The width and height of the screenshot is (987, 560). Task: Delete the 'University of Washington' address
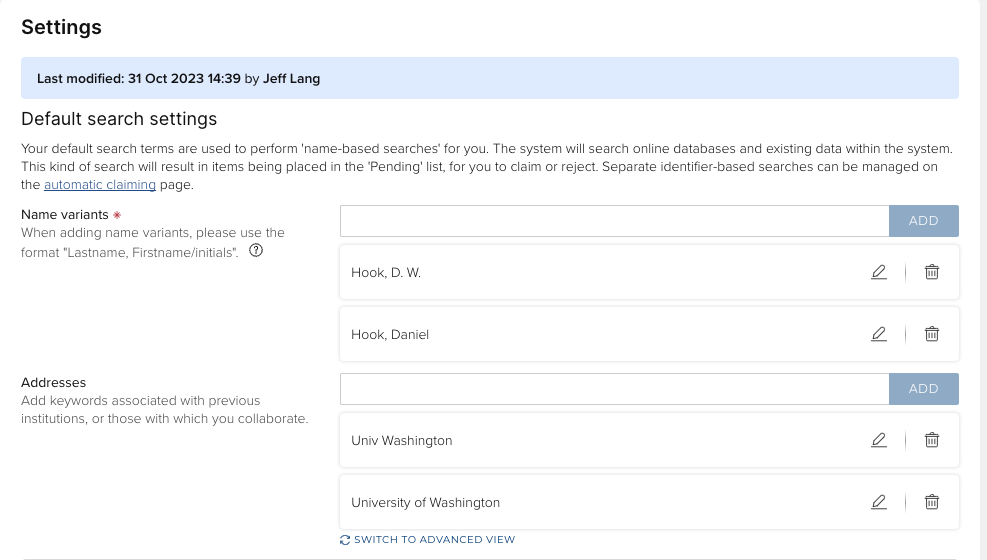point(932,502)
